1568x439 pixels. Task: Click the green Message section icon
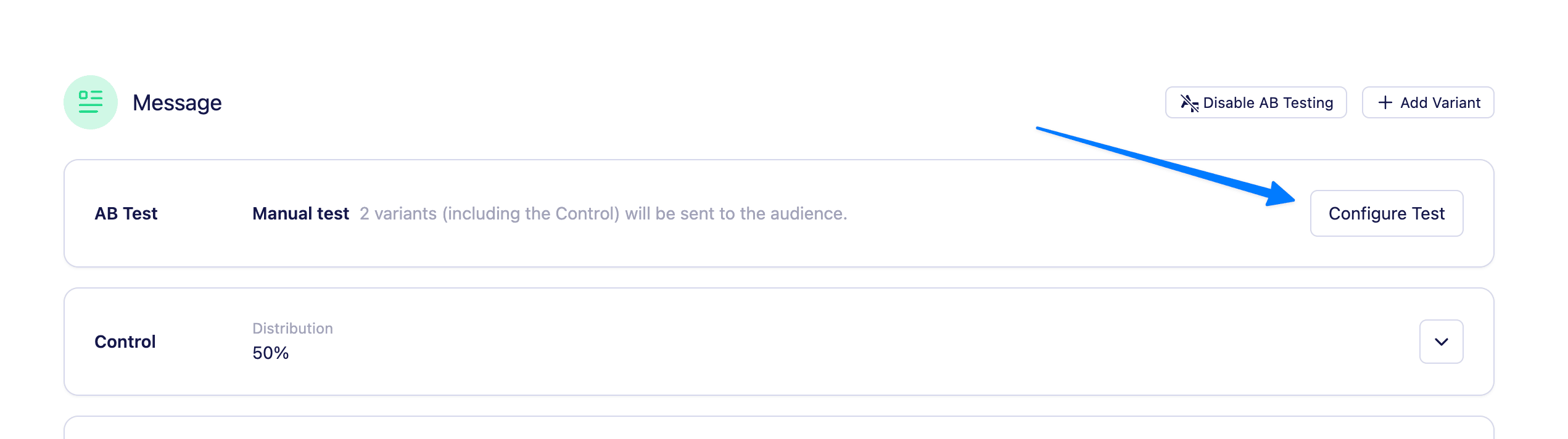(91, 102)
